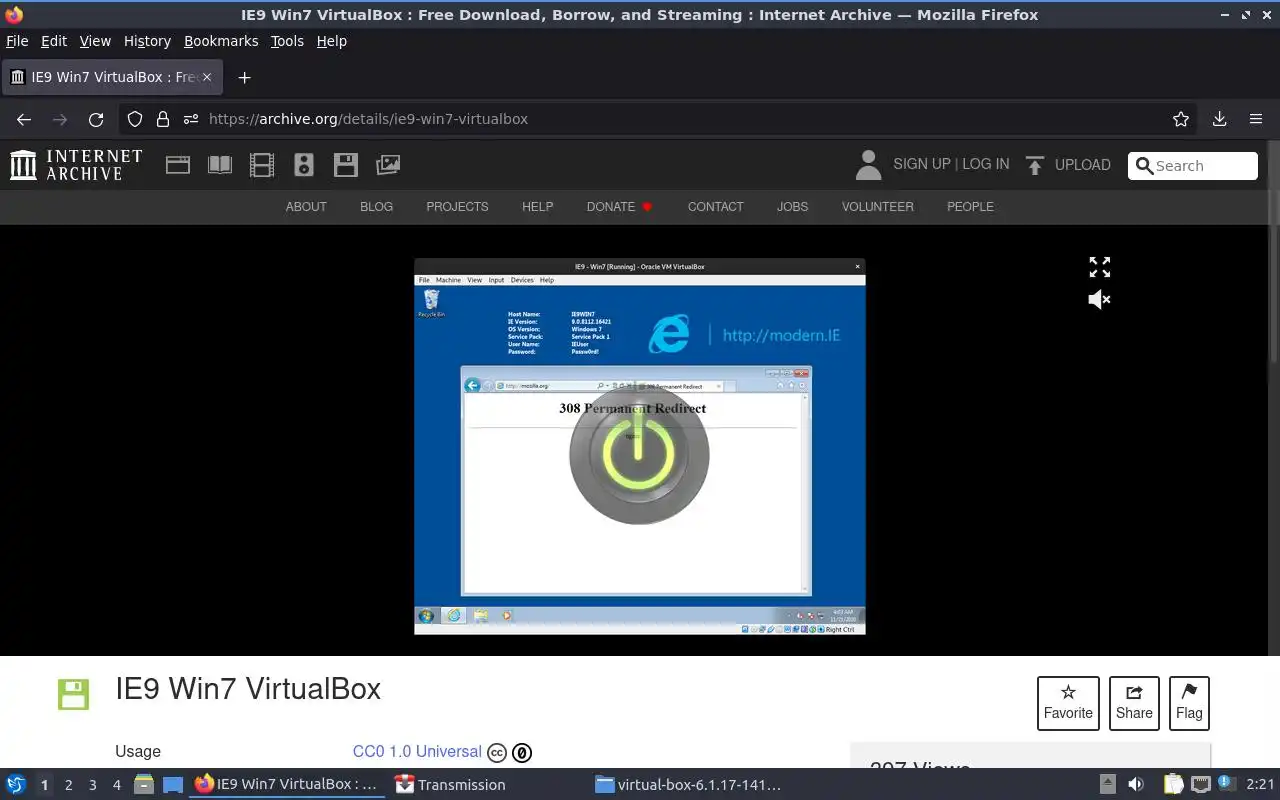Screen dimensions: 1280x800
Task: Switch to workspace 2
Action: click(68, 785)
